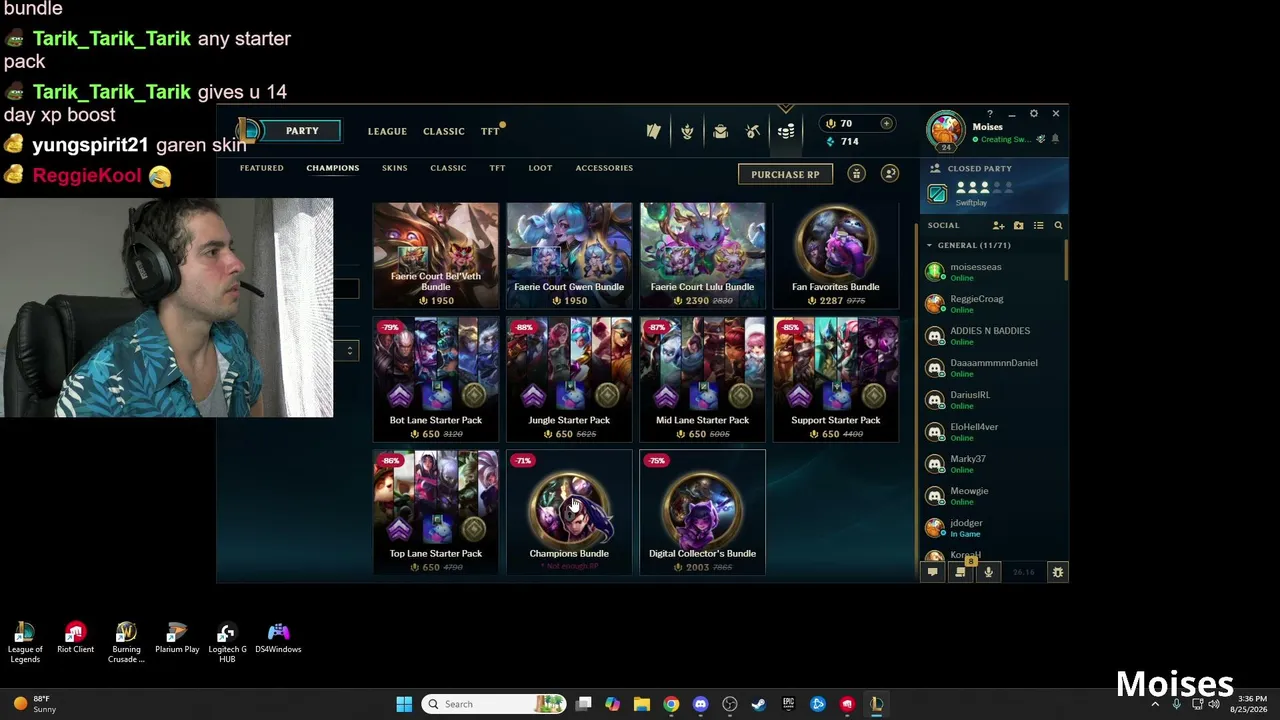
Task: Switch to the store's CLASSIC sub-tab
Action: point(448,168)
